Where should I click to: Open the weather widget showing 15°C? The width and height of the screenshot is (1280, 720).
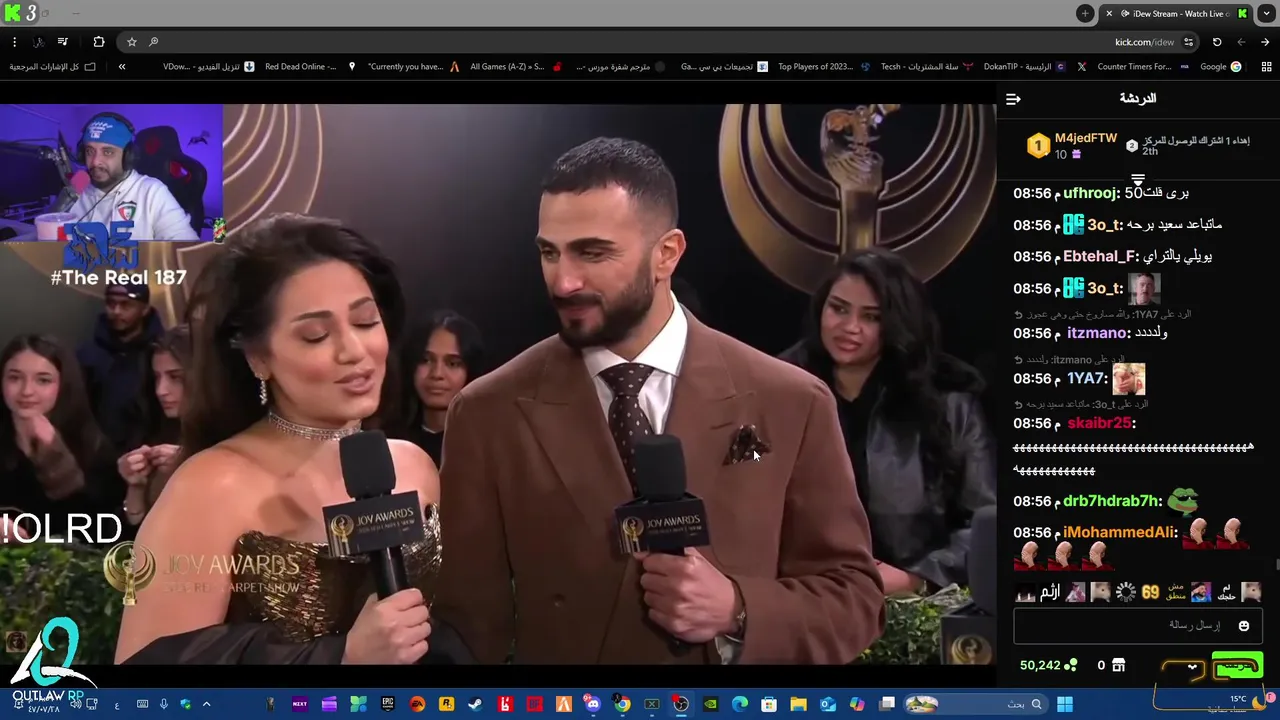pos(1235,704)
